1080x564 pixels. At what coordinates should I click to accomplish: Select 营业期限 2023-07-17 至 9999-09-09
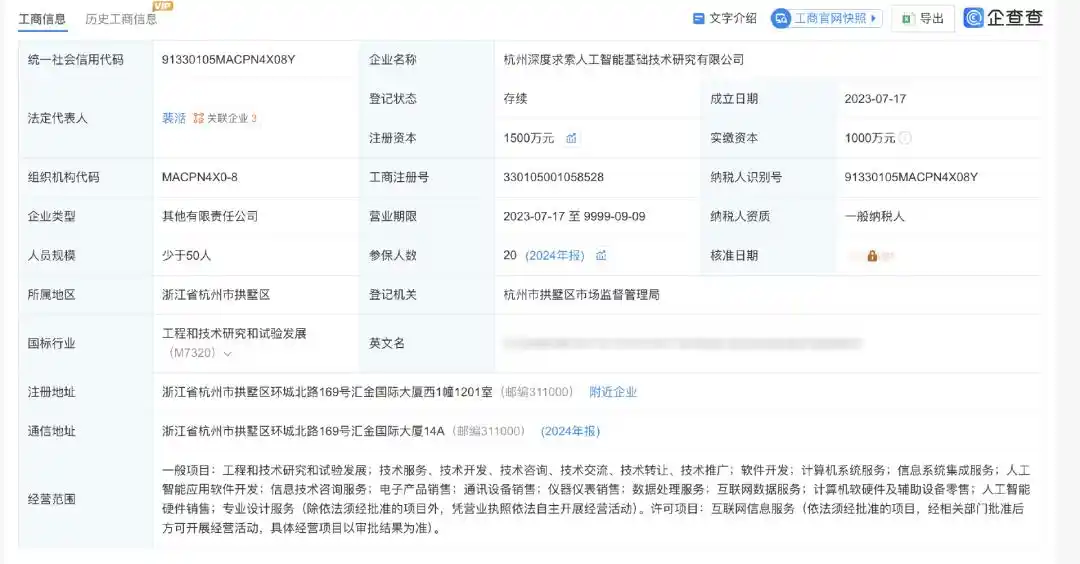(574, 217)
